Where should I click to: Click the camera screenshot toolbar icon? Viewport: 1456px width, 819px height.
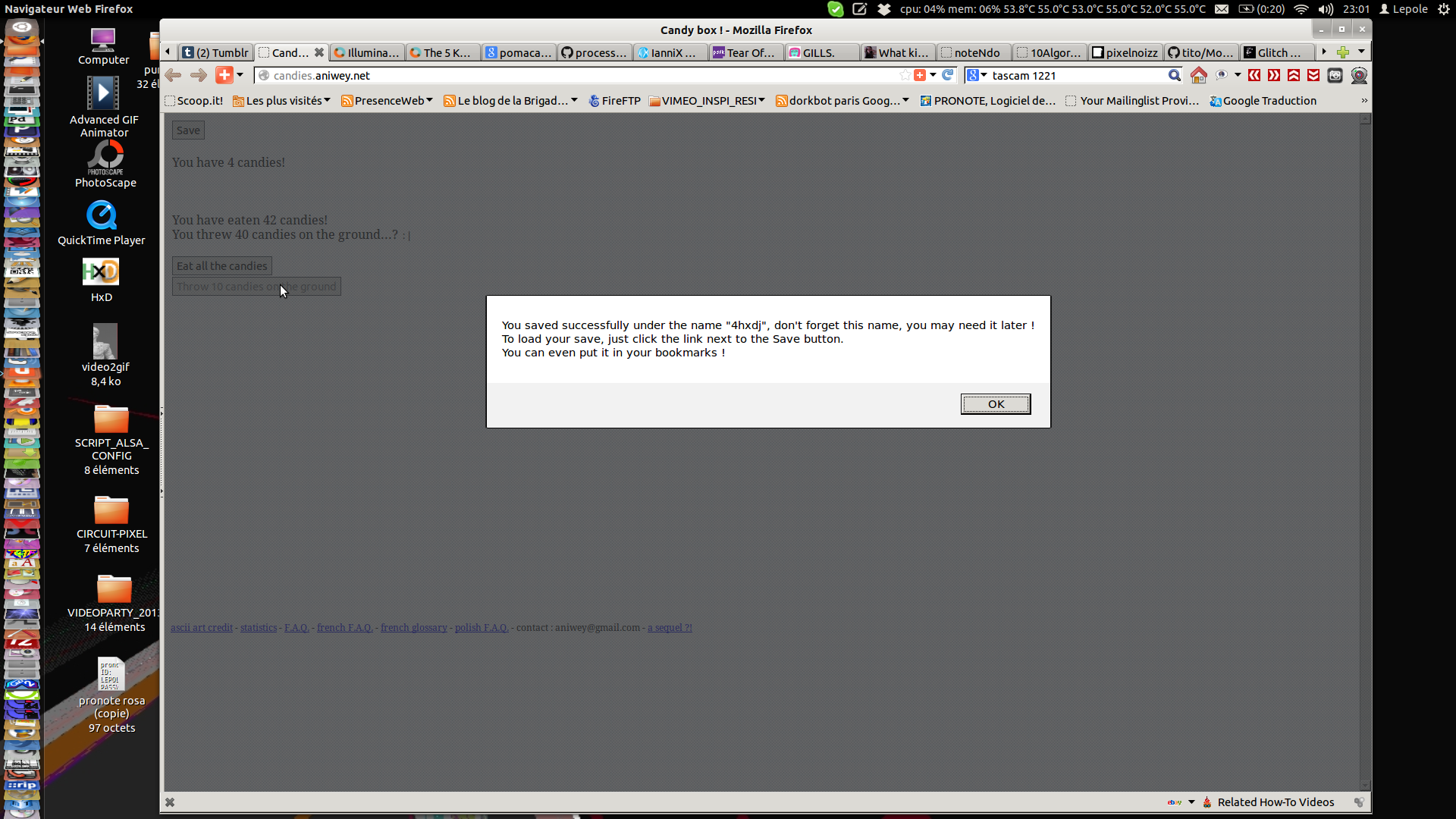point(1335,75)
